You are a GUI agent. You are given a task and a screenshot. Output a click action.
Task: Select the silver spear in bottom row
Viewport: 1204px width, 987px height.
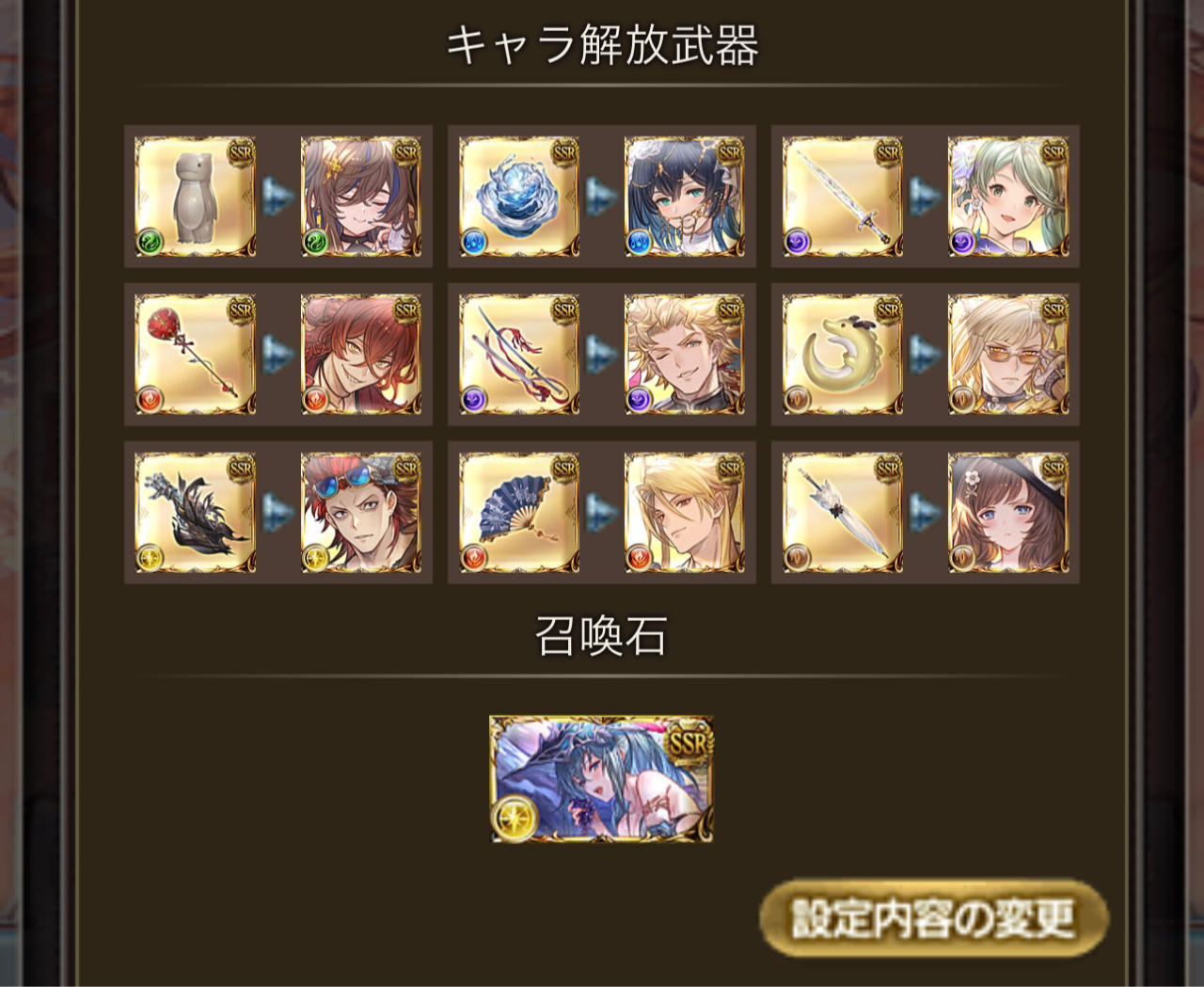click(843, 513)
